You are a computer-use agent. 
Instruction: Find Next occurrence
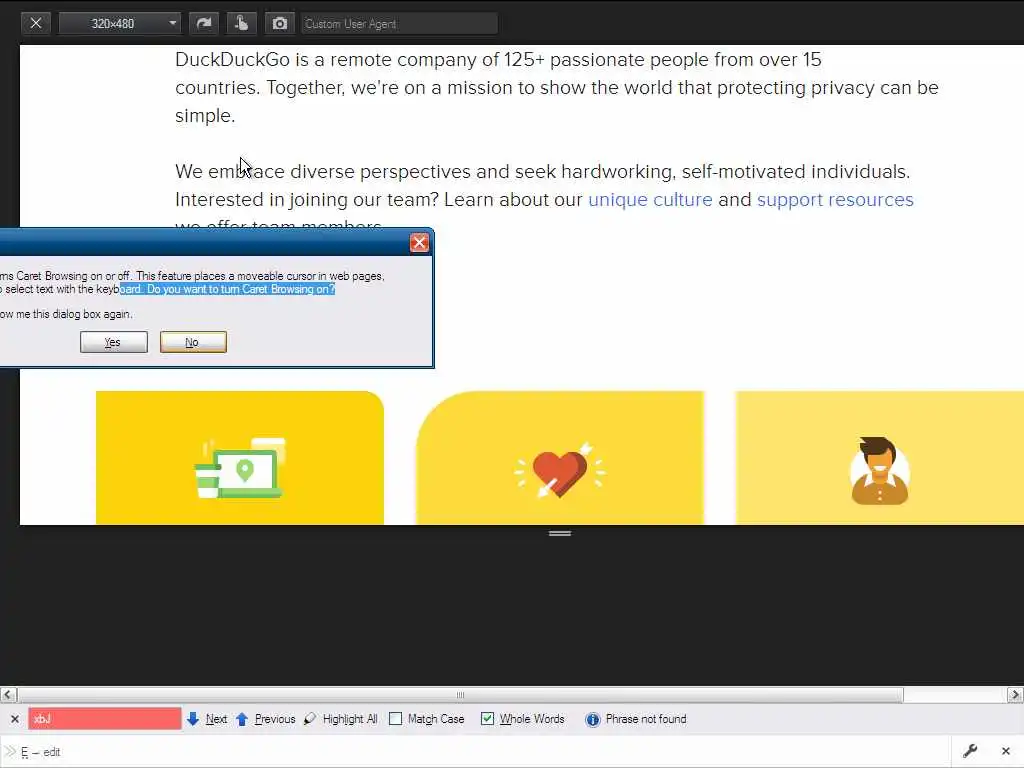pyautogui.click(x=207, y=719)
